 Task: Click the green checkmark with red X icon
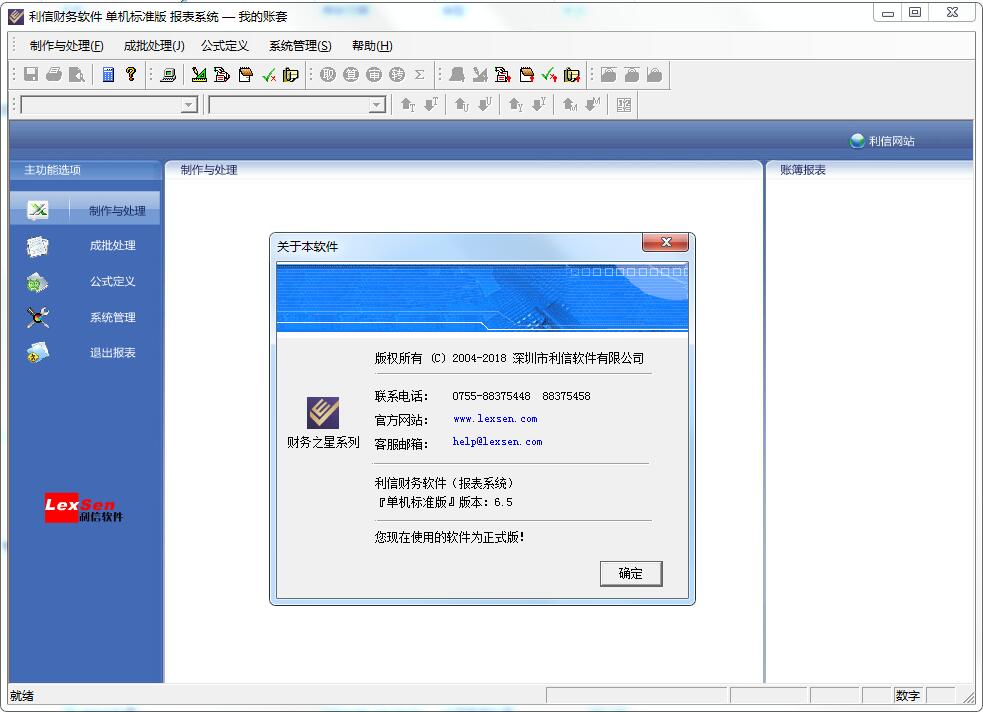tap(270, 75)
